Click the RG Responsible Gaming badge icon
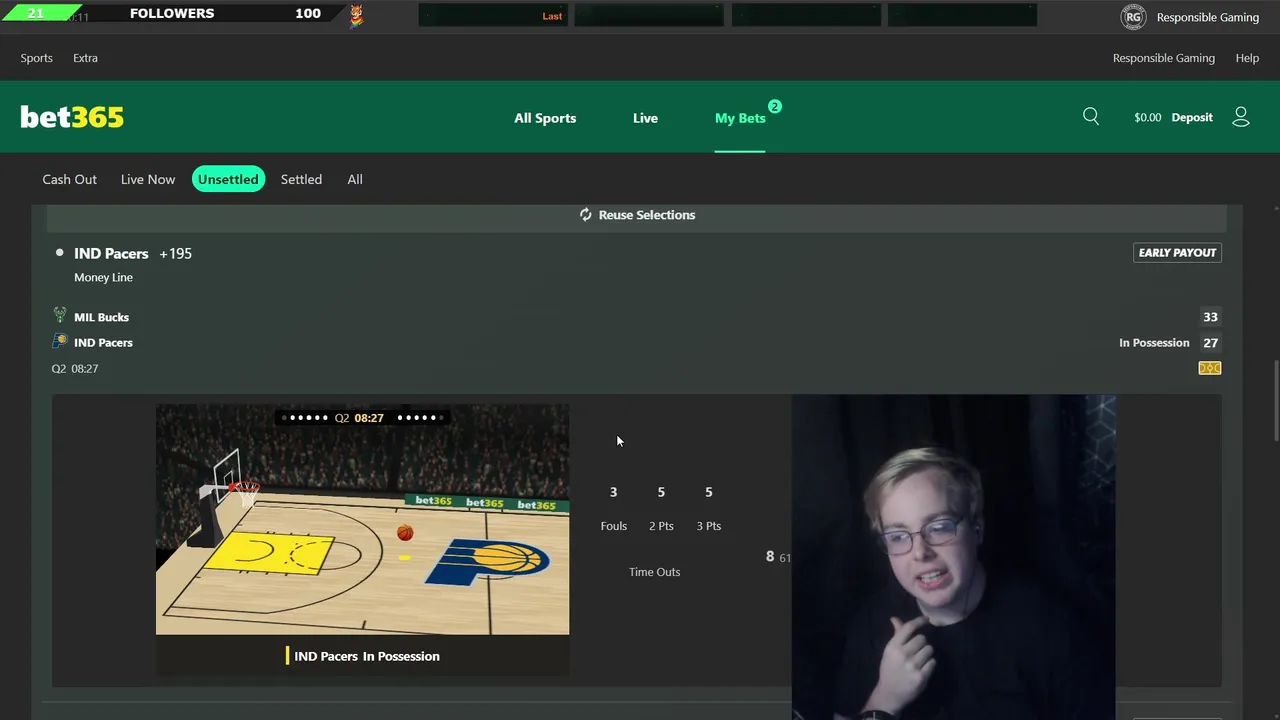Screen dimensions: 1280x720 pyautogui.click(x=1133, y=17)
